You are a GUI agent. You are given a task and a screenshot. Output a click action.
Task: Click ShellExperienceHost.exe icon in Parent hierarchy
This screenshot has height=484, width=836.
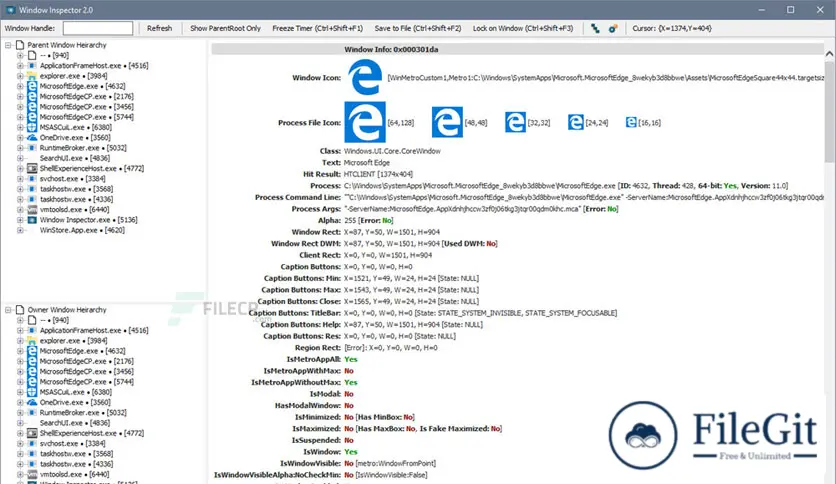[32, 168]
